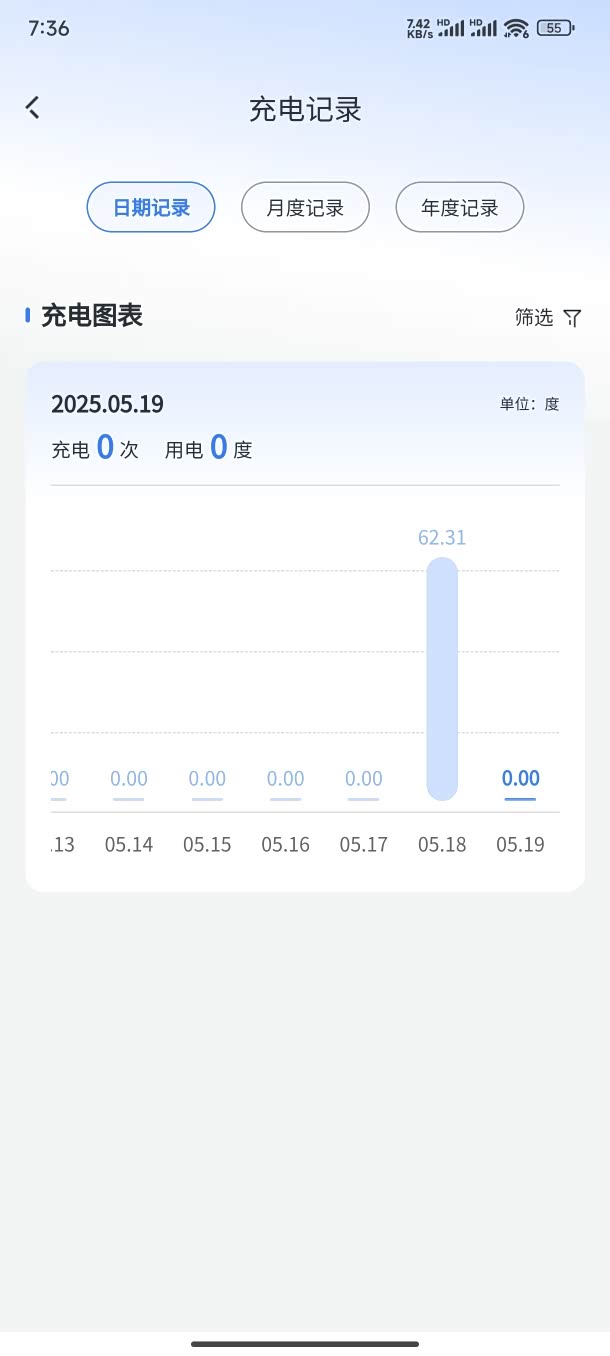This screenshot has width=610, height=1356.
Task: Tap the highlighted 0.00 value above 05.19
Action: [520, 779]
